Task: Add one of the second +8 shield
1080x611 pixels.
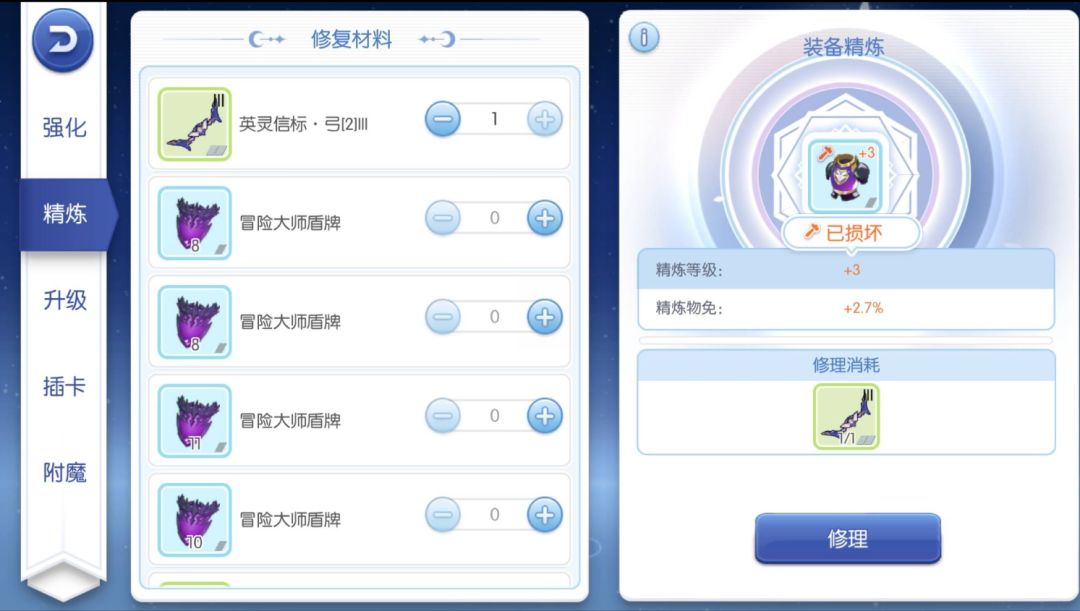Action: (x=545, y=317)
